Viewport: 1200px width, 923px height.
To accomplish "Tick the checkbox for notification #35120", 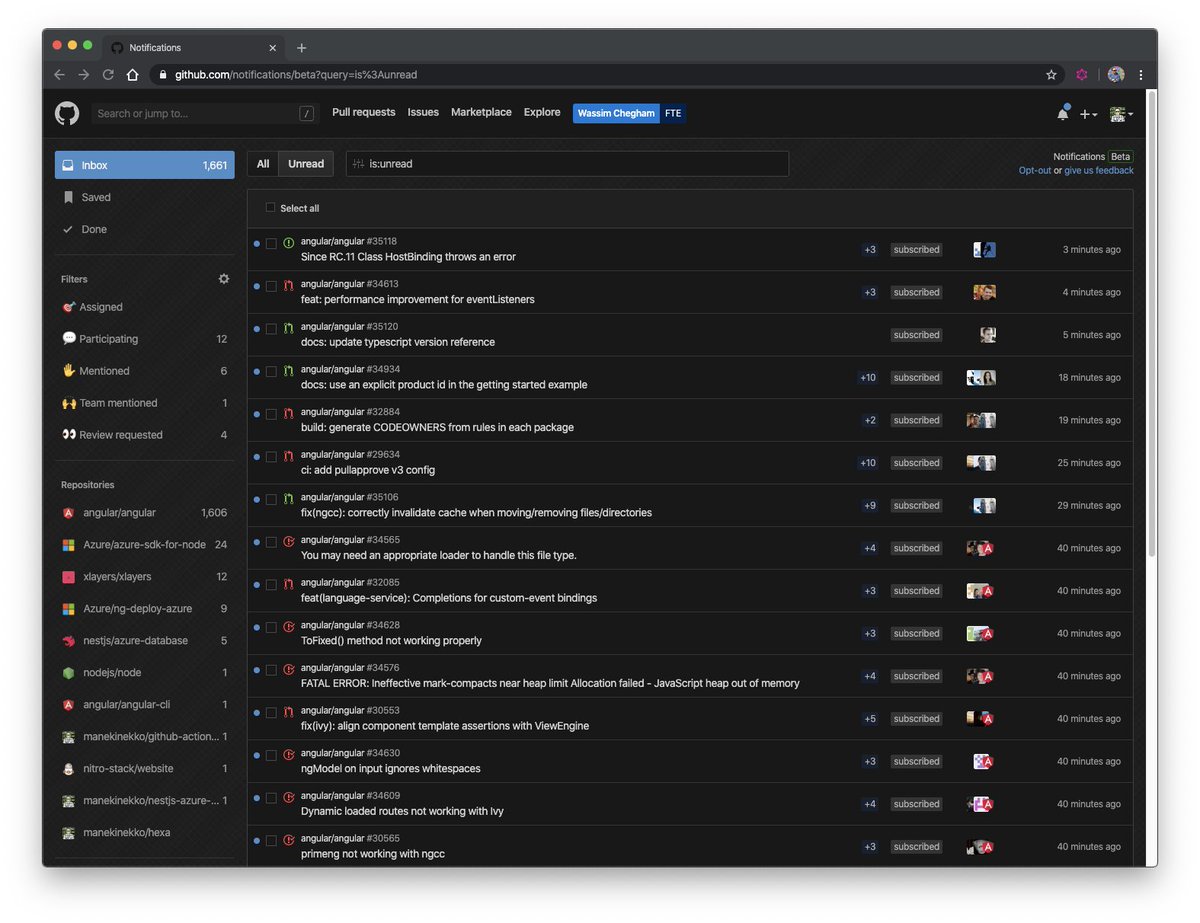I will pos(271,329).
